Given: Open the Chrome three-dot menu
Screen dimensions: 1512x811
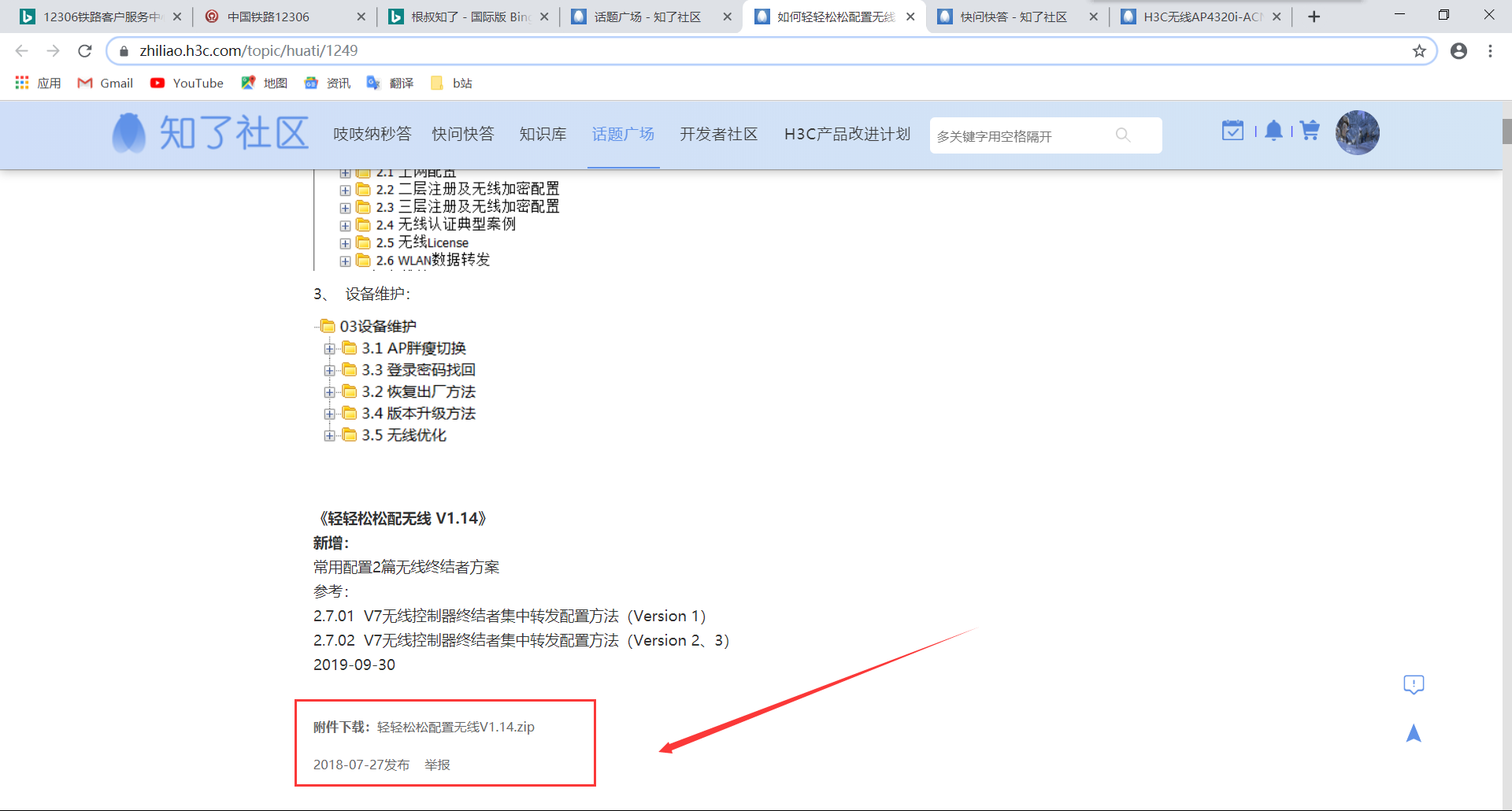Looking at the screenshot, I should pos(1490,51).
